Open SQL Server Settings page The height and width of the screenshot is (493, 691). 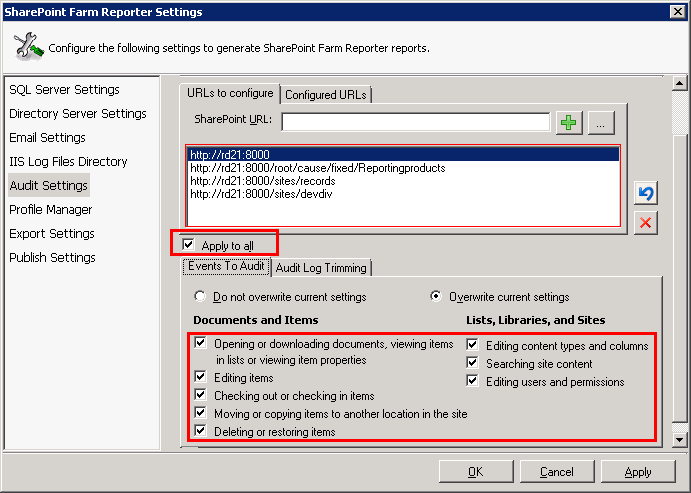(64, 89)
